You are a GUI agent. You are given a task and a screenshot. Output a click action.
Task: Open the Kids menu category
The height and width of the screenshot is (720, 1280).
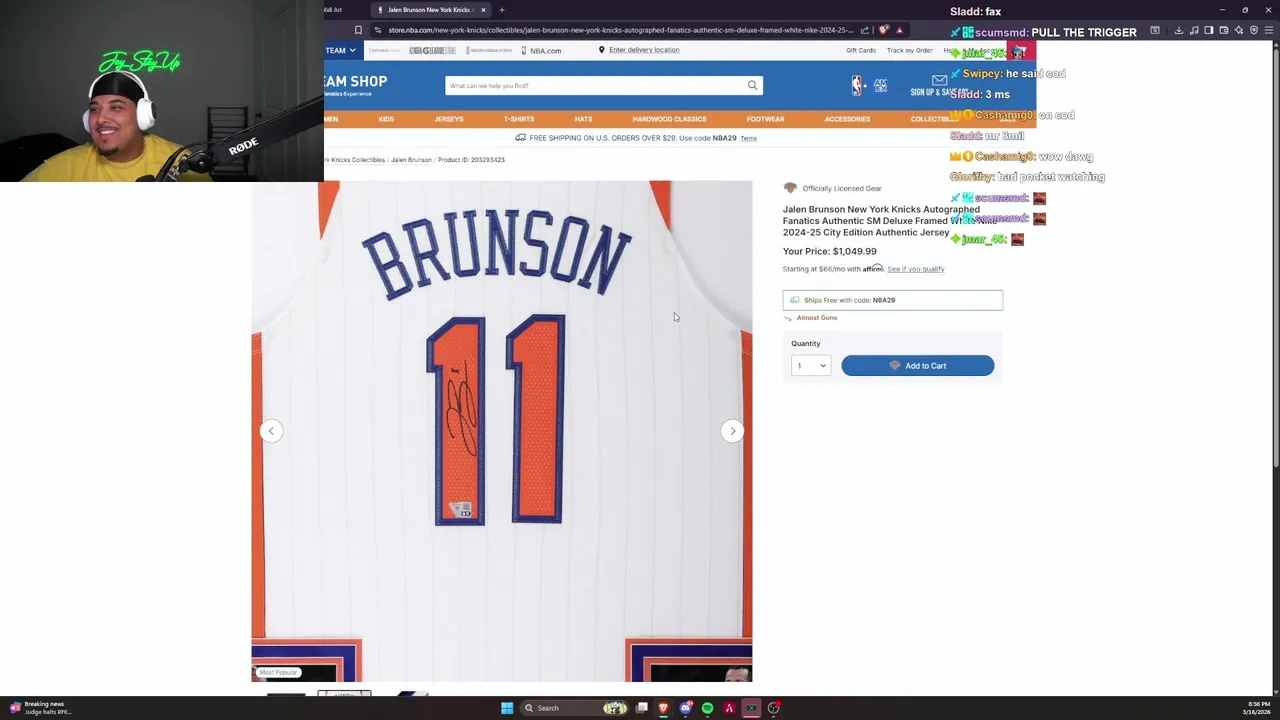pyautogui.click(x=386, y=119)
